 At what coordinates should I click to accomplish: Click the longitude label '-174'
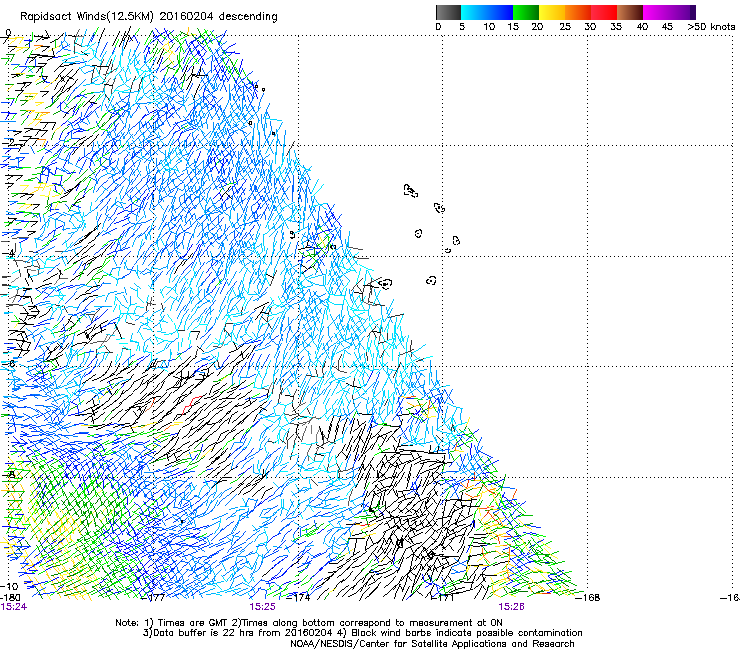(299, 598)
